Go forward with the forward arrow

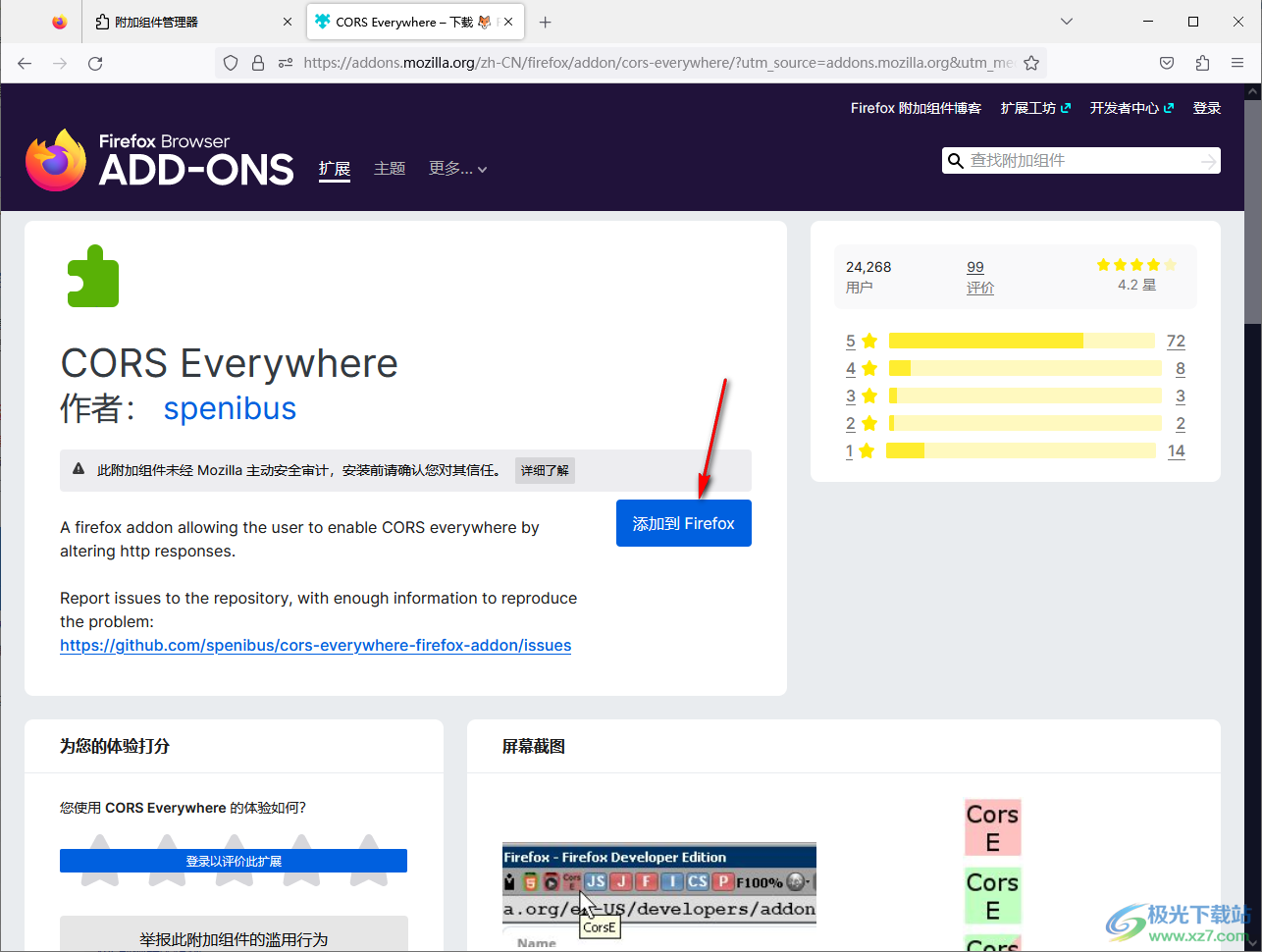coord(60,63)
